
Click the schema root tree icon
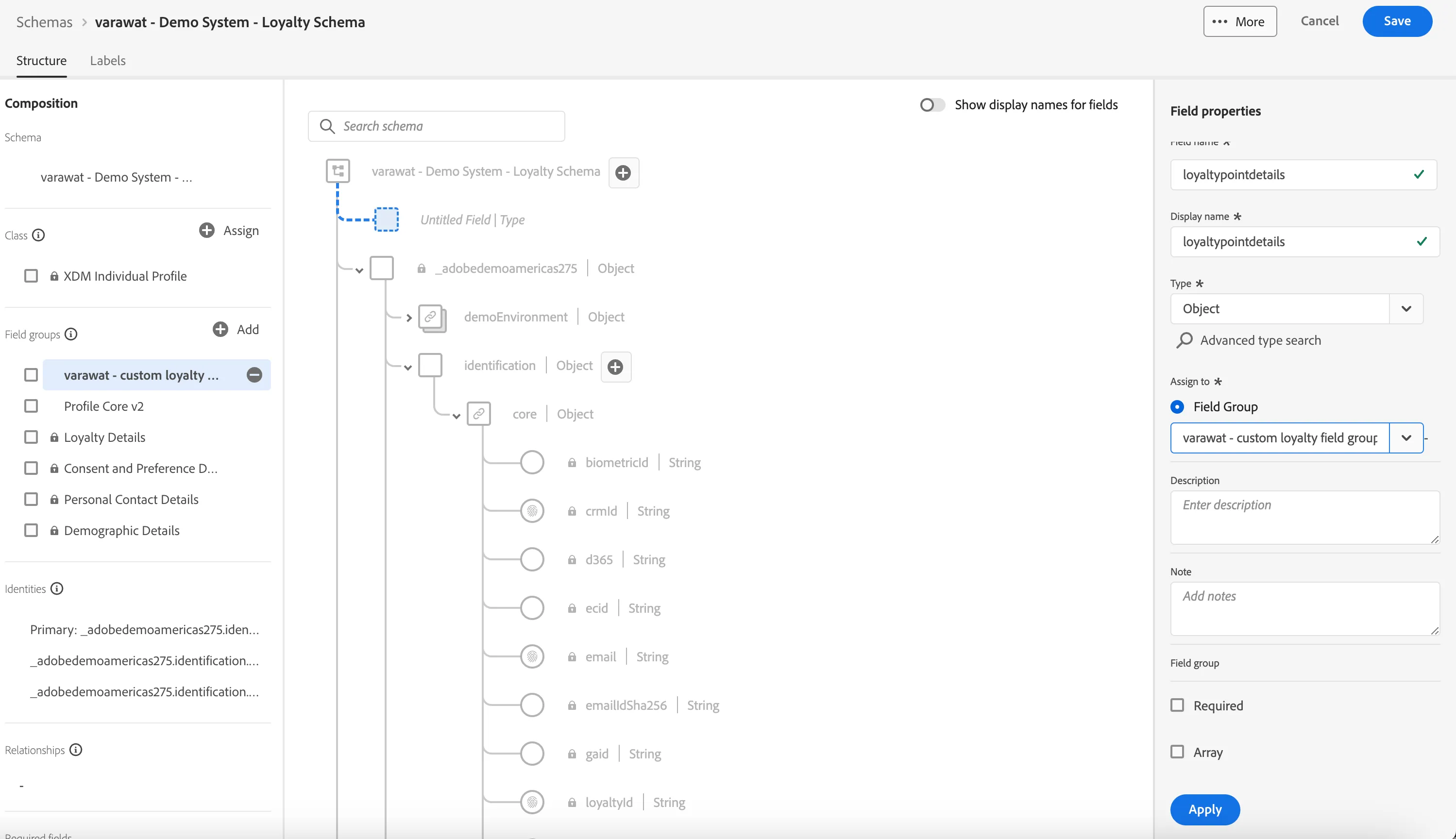338,171
